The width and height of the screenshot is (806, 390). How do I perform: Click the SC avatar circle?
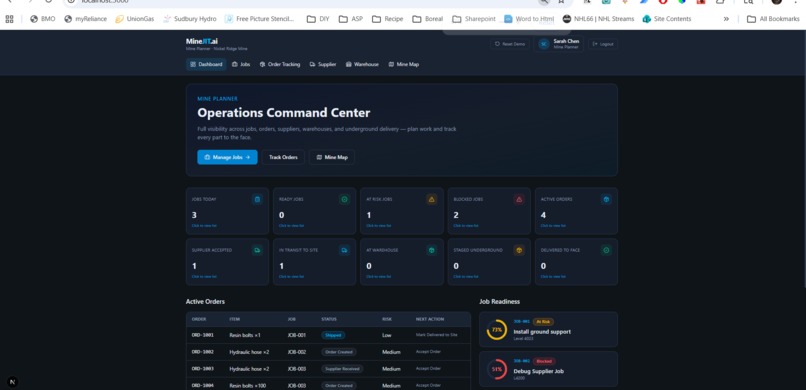tap(544, 44)
